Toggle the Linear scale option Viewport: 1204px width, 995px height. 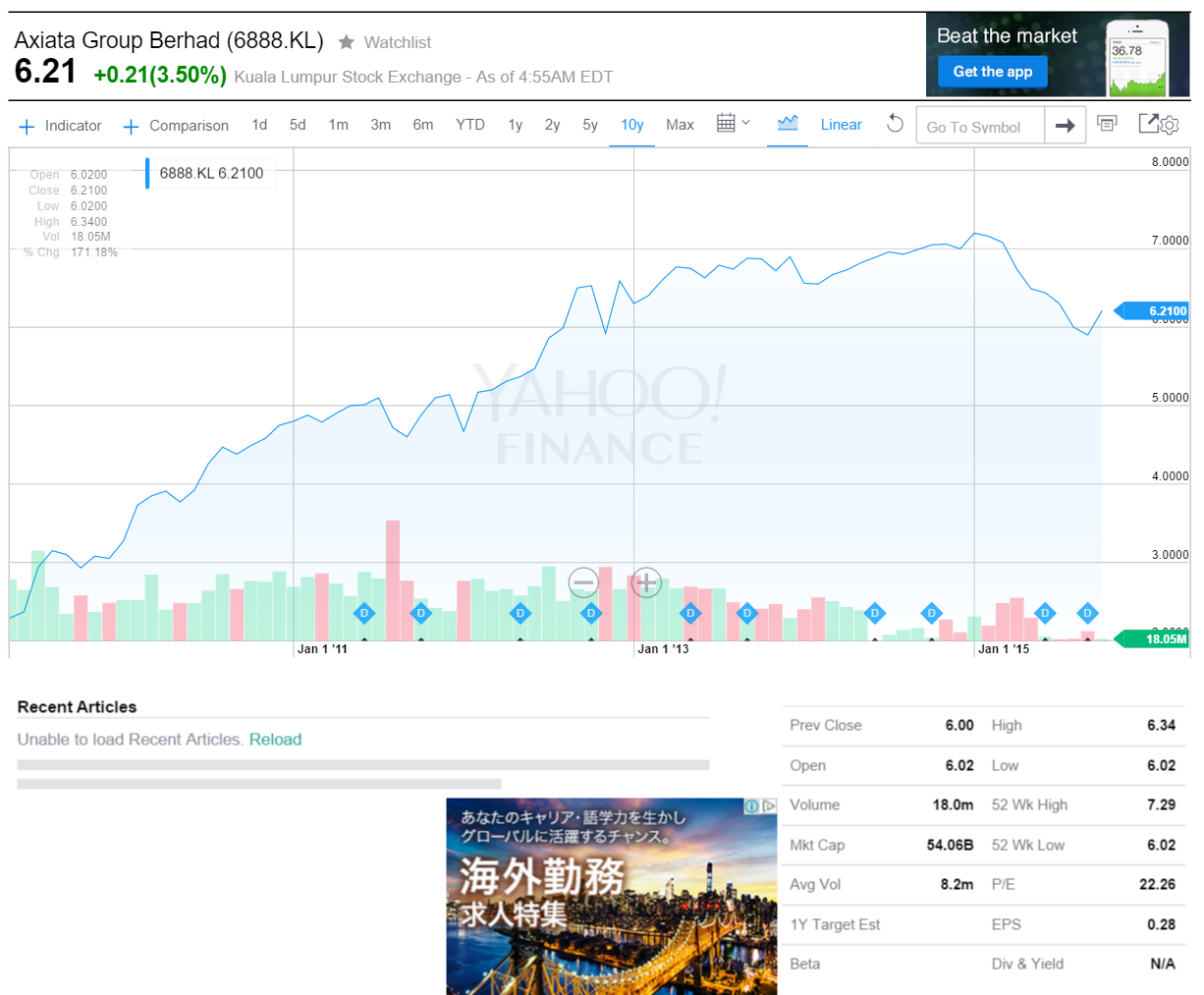(842, 125)
